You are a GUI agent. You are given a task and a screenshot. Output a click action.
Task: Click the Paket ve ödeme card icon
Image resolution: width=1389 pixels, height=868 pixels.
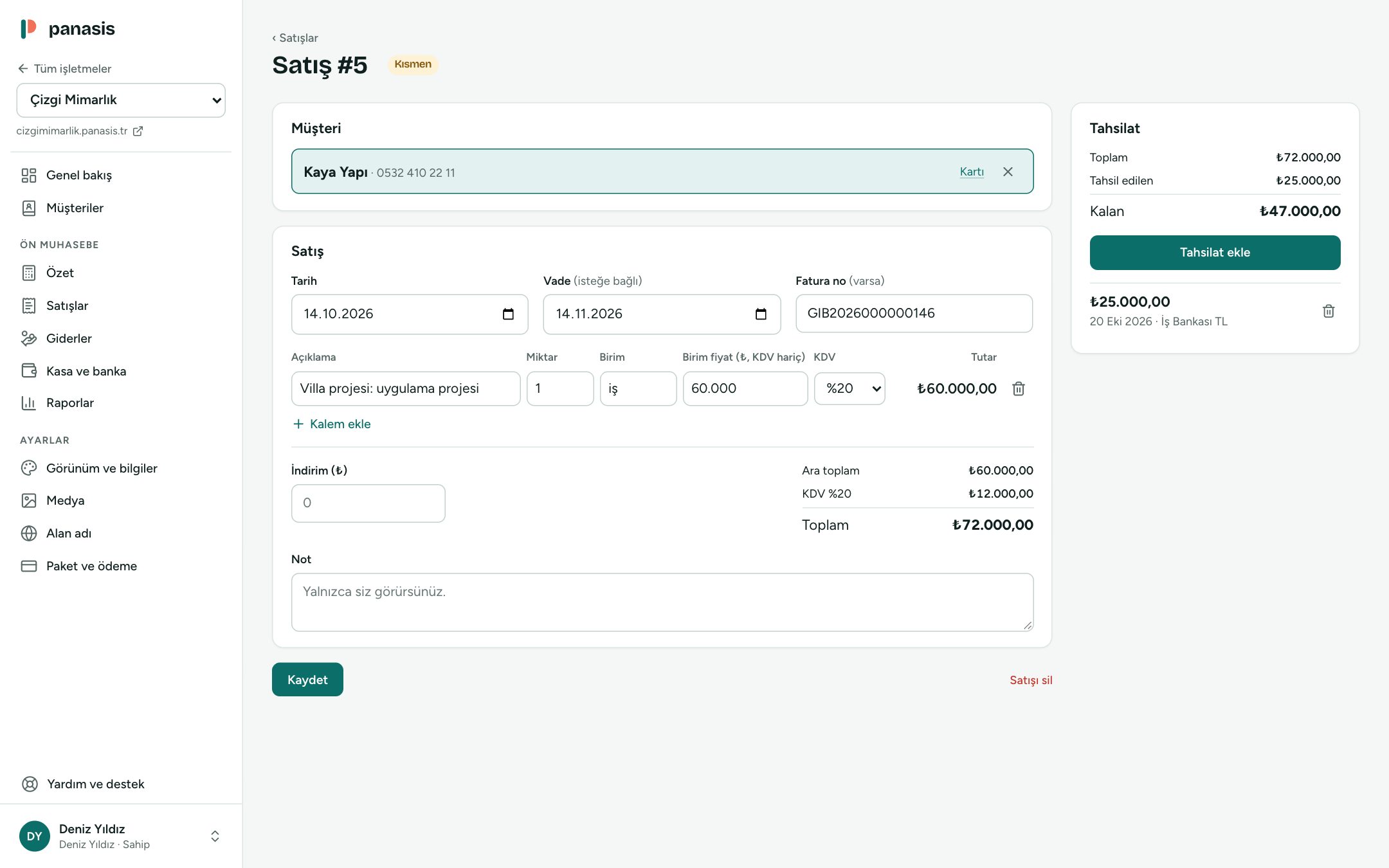point(29,566)
